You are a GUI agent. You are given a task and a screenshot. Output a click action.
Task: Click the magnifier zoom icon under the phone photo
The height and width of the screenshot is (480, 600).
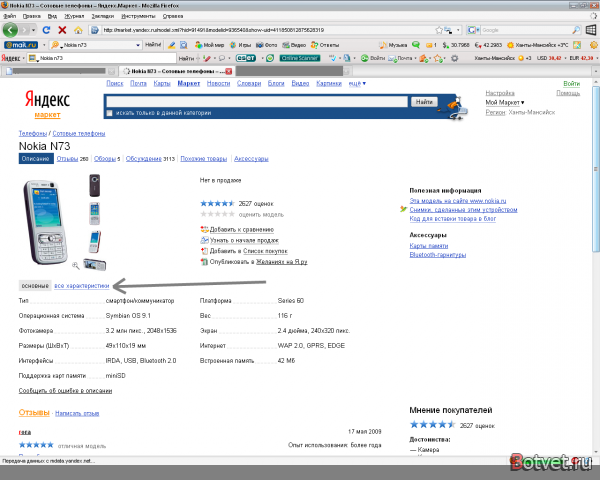point(75,265)
